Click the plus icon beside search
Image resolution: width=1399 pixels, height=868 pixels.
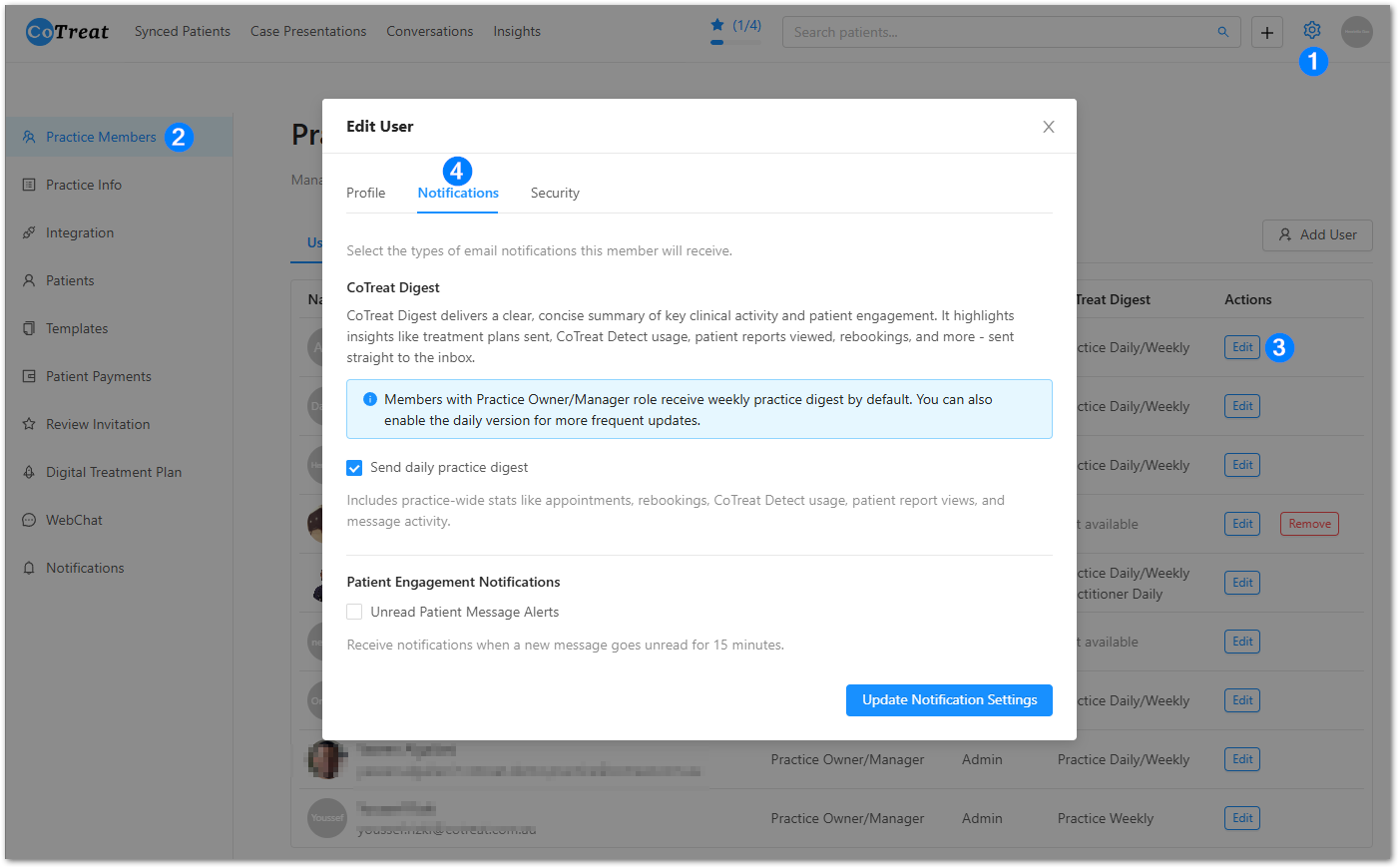1266,32
